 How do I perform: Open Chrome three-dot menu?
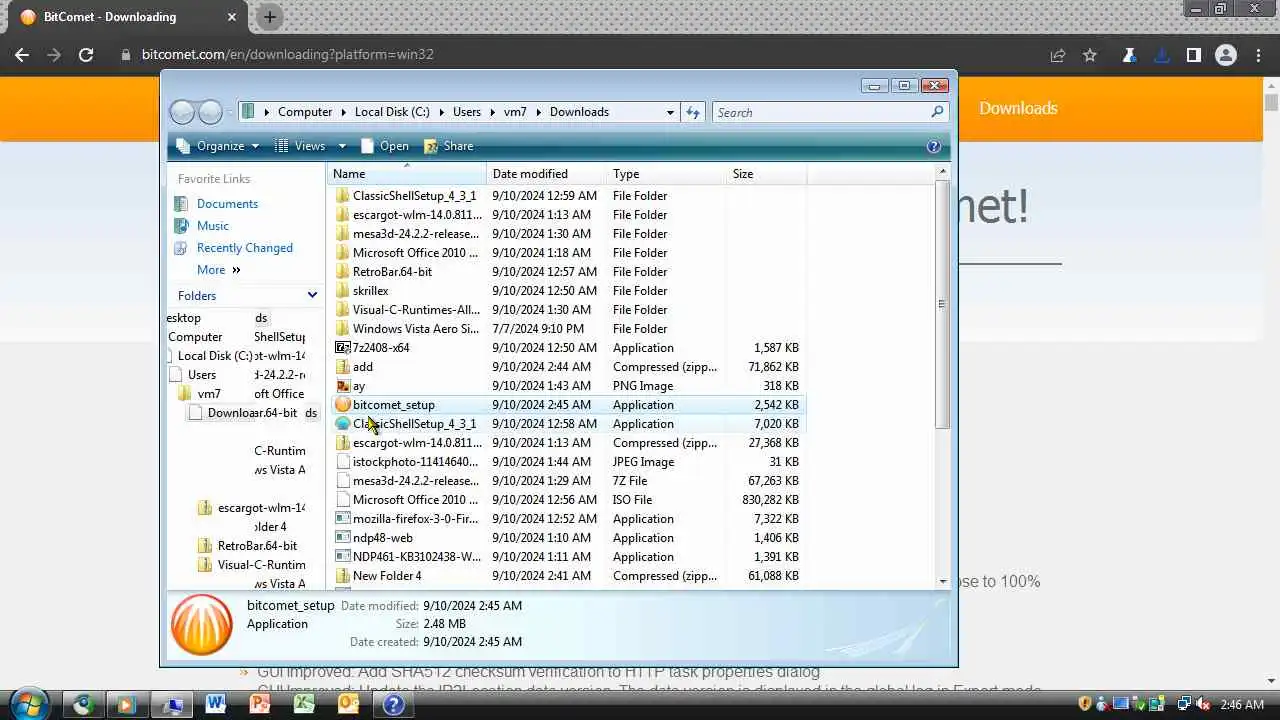click(1258, 55)
